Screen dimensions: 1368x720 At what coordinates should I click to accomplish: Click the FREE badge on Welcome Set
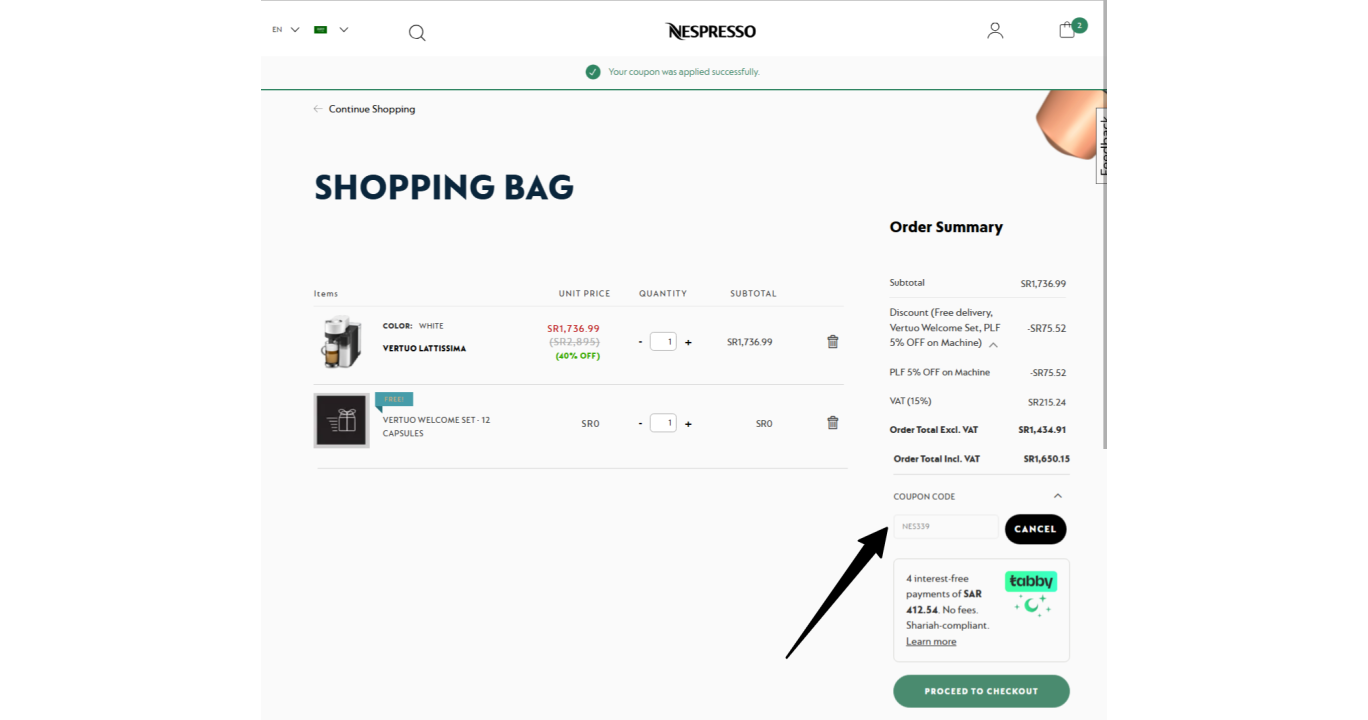pyautogui.click(x=394, y=400)
